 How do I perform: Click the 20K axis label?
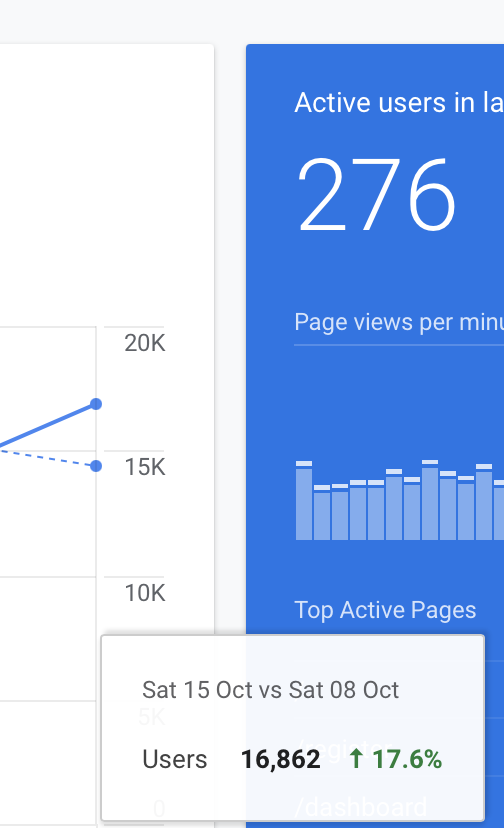tap(145, 343)
